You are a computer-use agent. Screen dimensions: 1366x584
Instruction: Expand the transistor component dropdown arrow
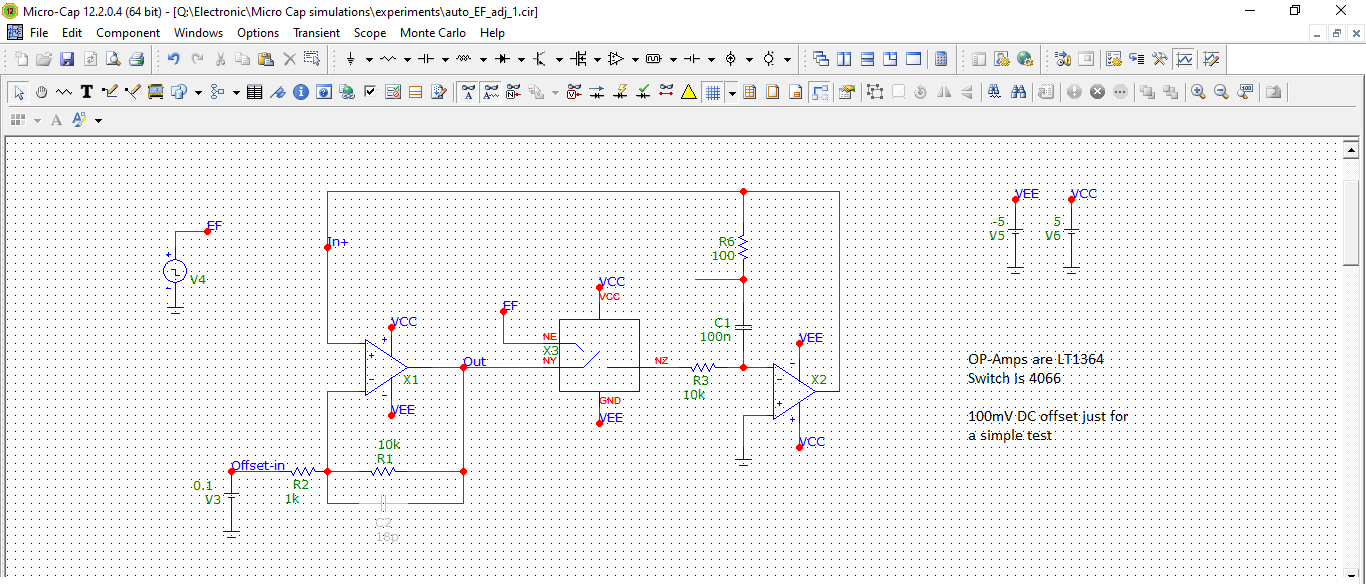[x=559, y=59]
